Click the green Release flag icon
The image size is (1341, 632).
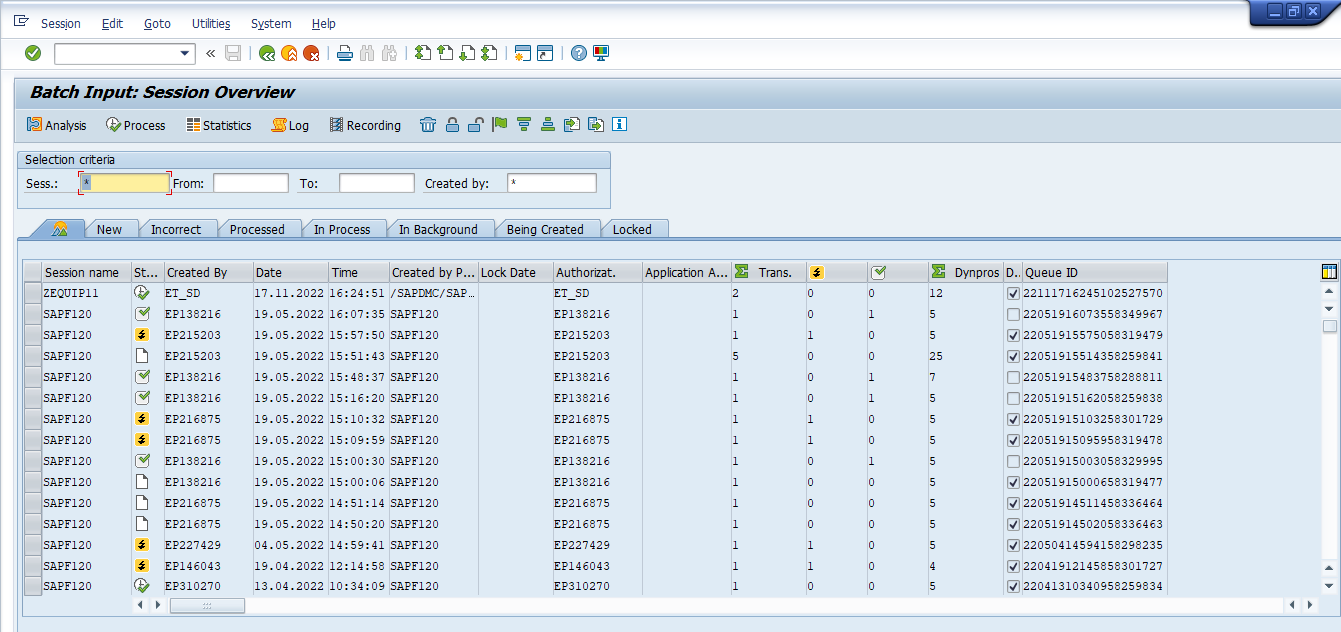[x=500, y=125]
